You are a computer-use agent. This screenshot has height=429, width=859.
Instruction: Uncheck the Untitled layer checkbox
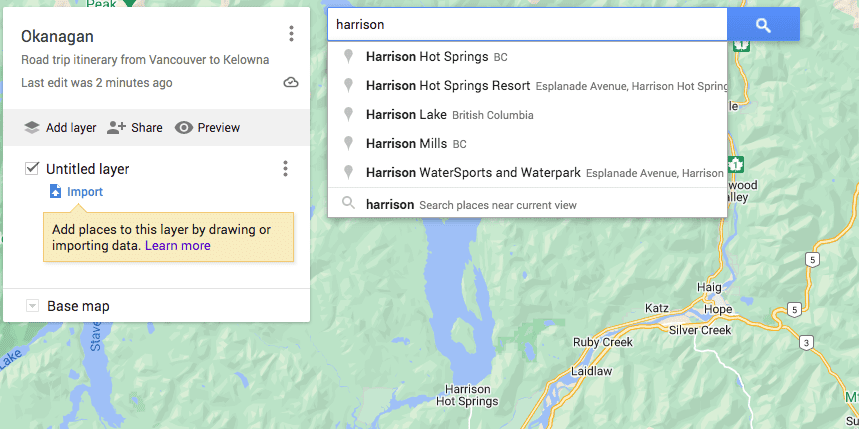tap(31, 169)
